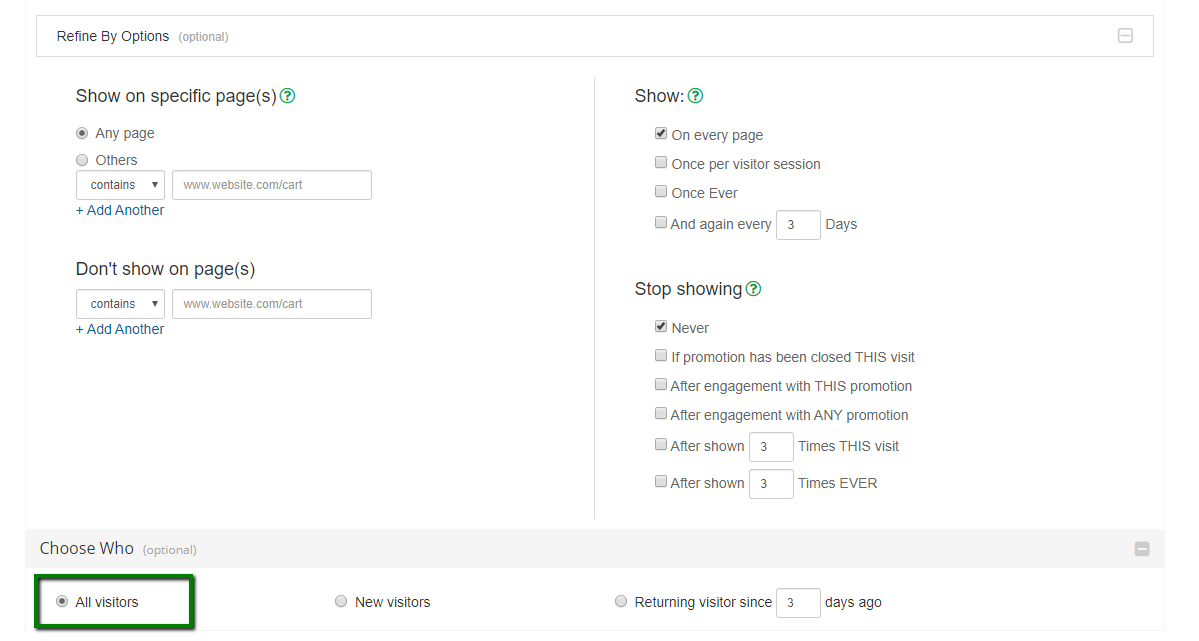Check the Once Ever option
Viewport: 1199px width, 641px height.
pyautogui.click(x=661, y=192)
